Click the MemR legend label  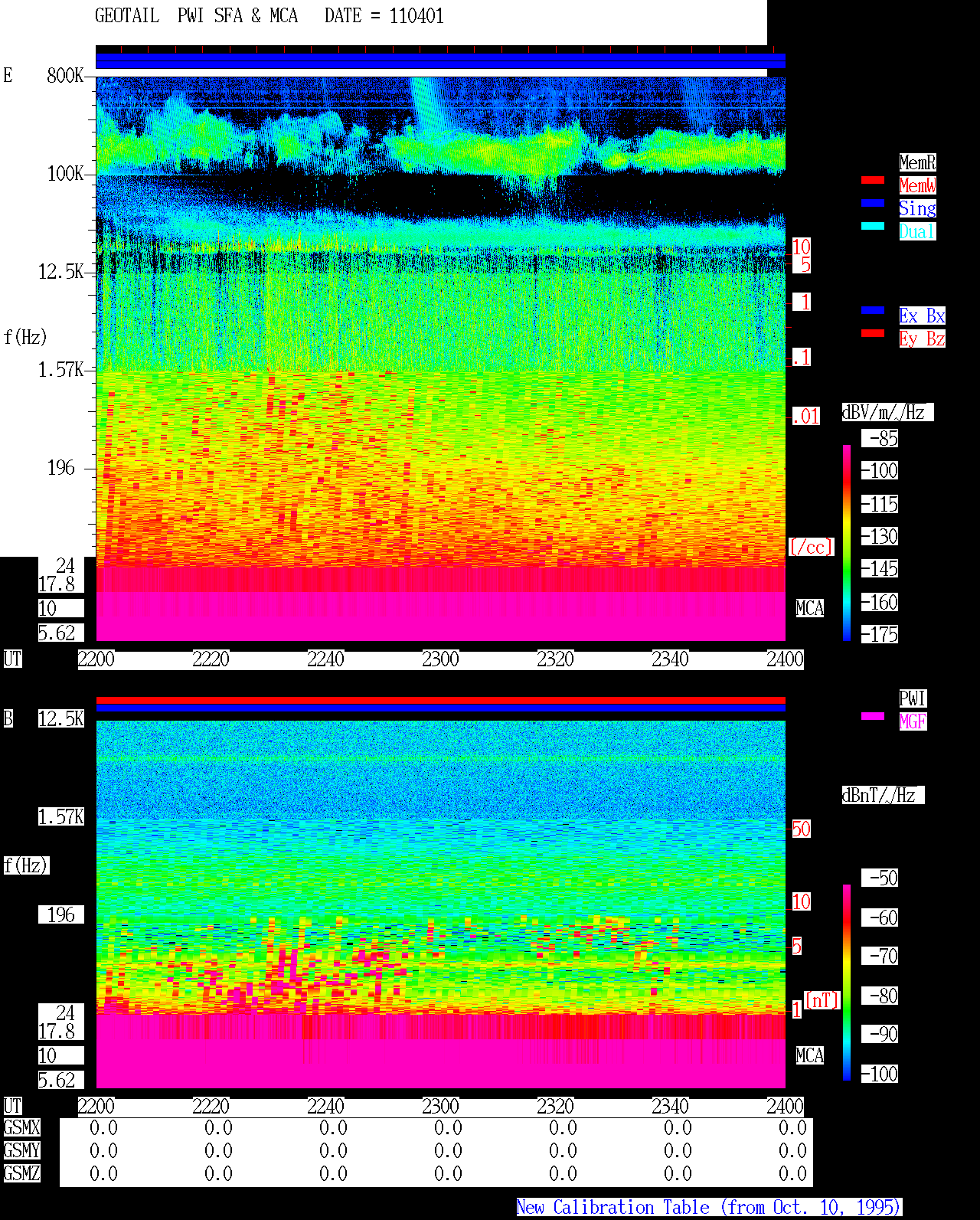[917, 162]
